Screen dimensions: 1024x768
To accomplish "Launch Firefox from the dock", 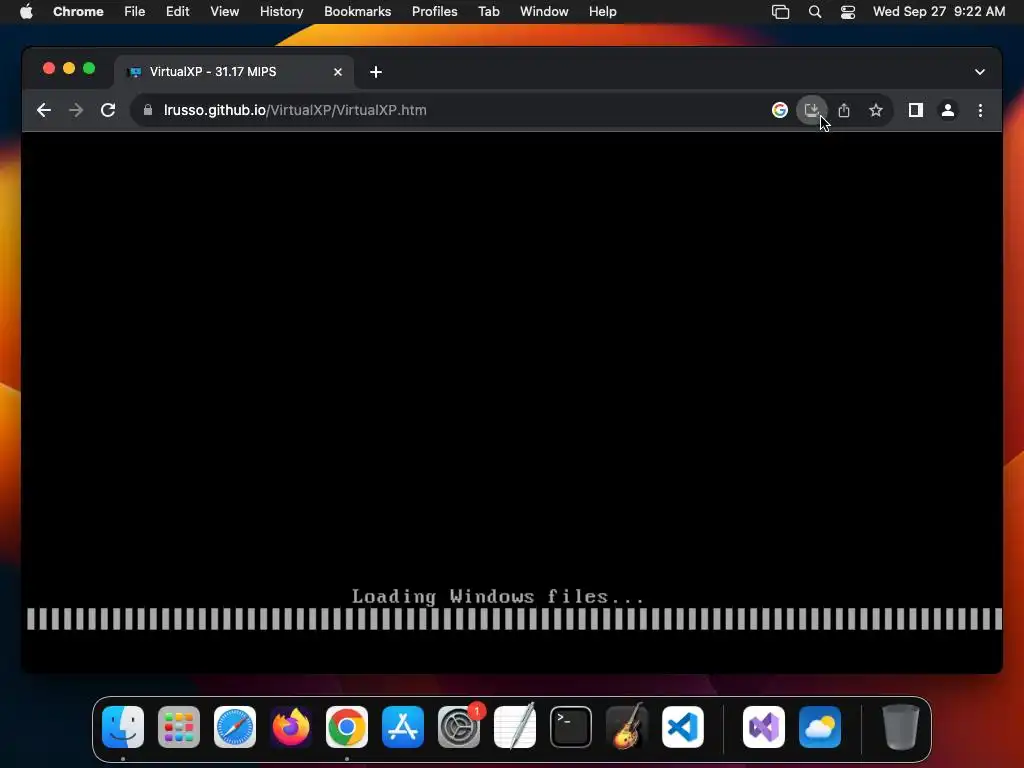I will [291, 727].
